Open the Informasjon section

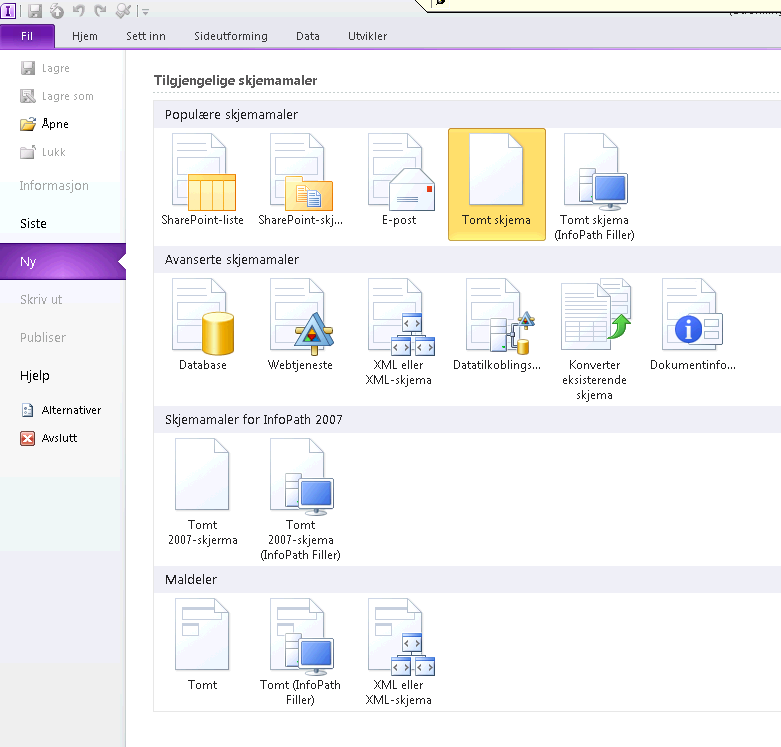click(54, 186)
